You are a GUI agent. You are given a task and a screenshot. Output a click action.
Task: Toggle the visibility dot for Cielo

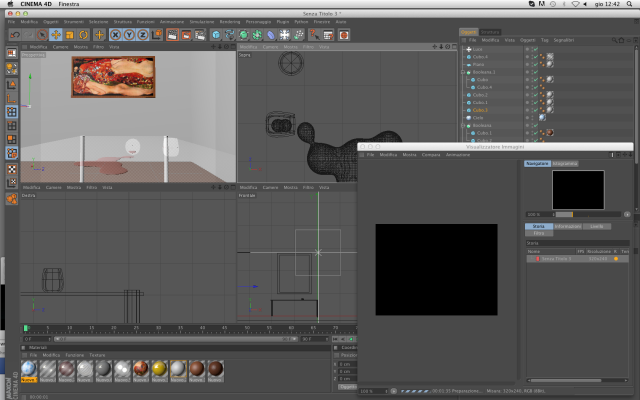pos(527,118)
